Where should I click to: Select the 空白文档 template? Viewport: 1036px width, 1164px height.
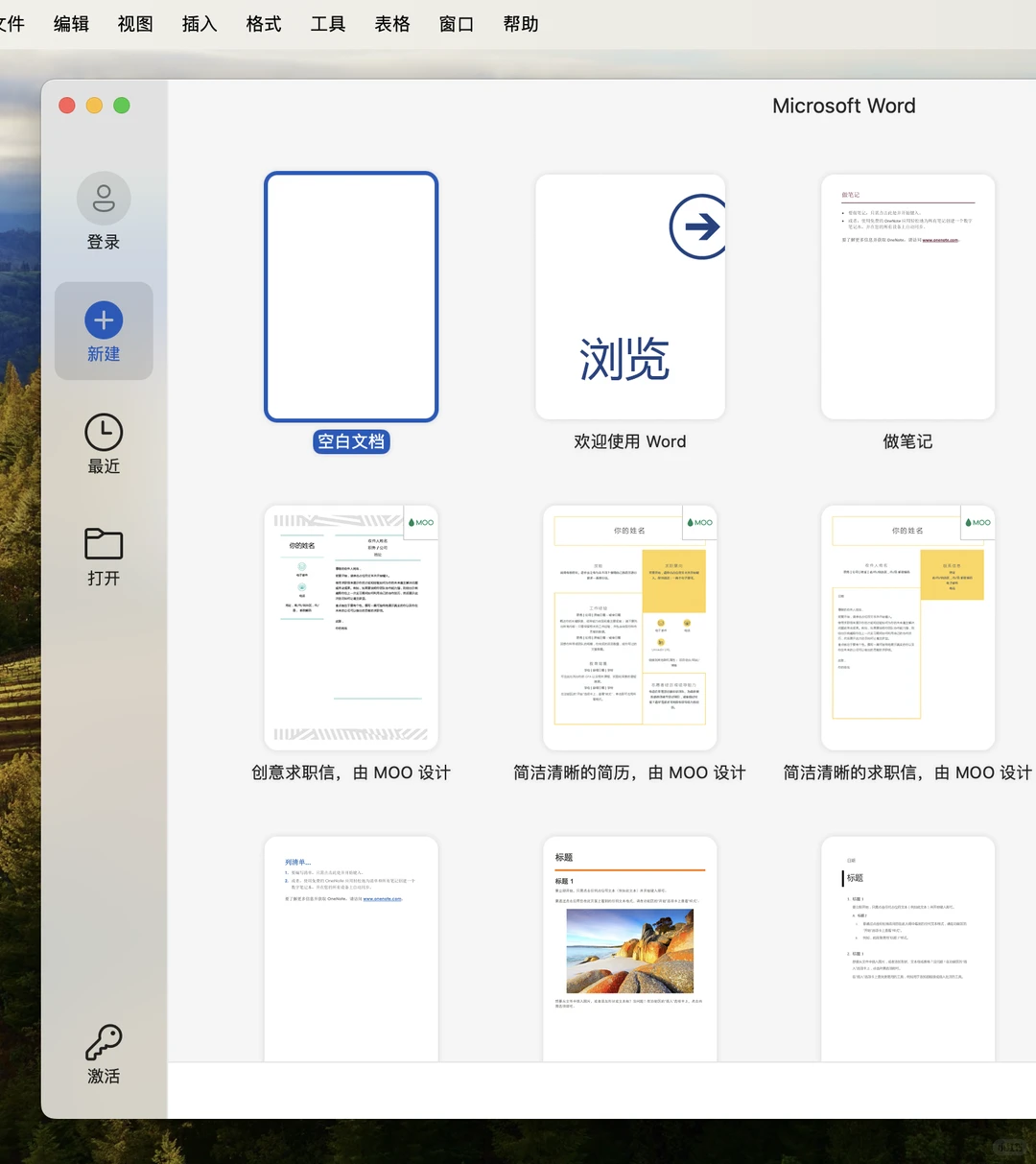[351, 297]
